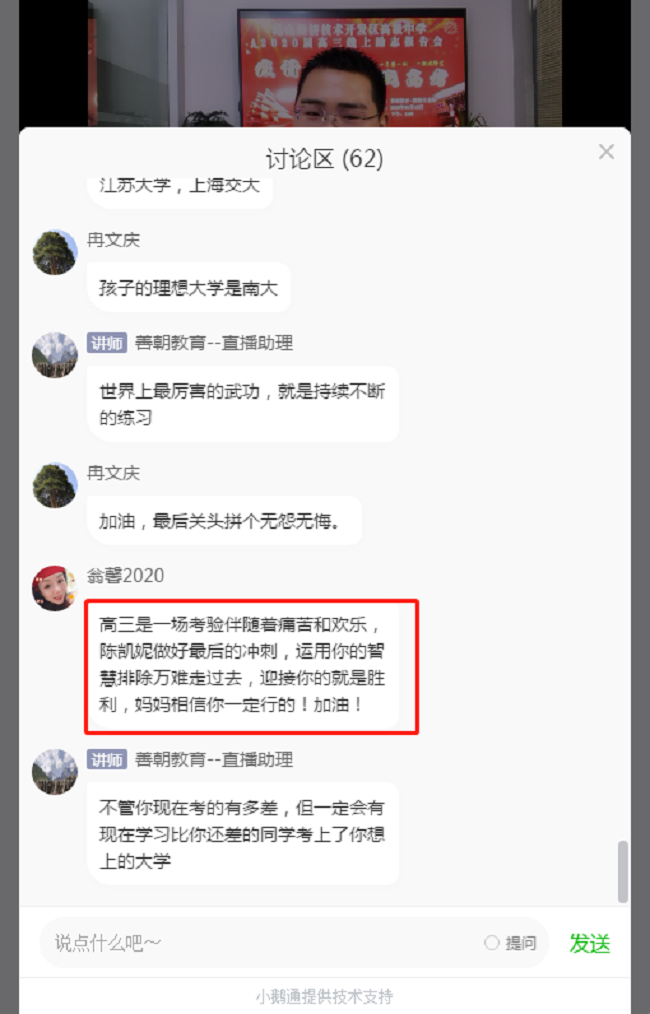Click the live video of the speaker
The image size is (650, 1014).
coord(325,63)
